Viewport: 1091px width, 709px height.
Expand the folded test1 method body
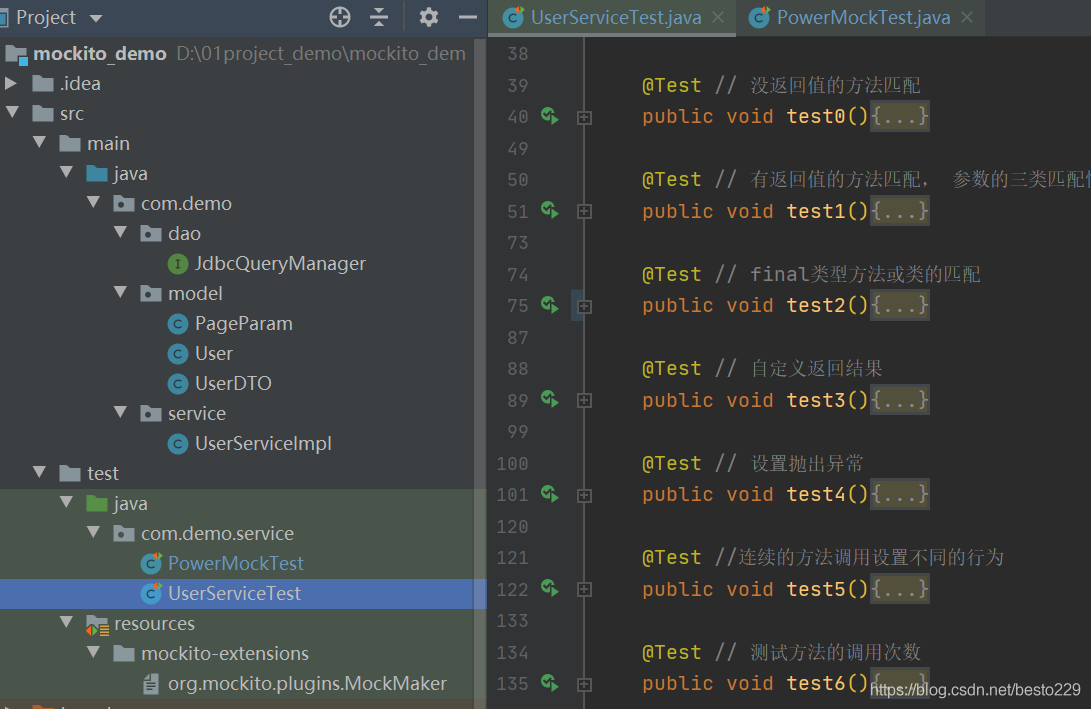(x=584, y=212)
